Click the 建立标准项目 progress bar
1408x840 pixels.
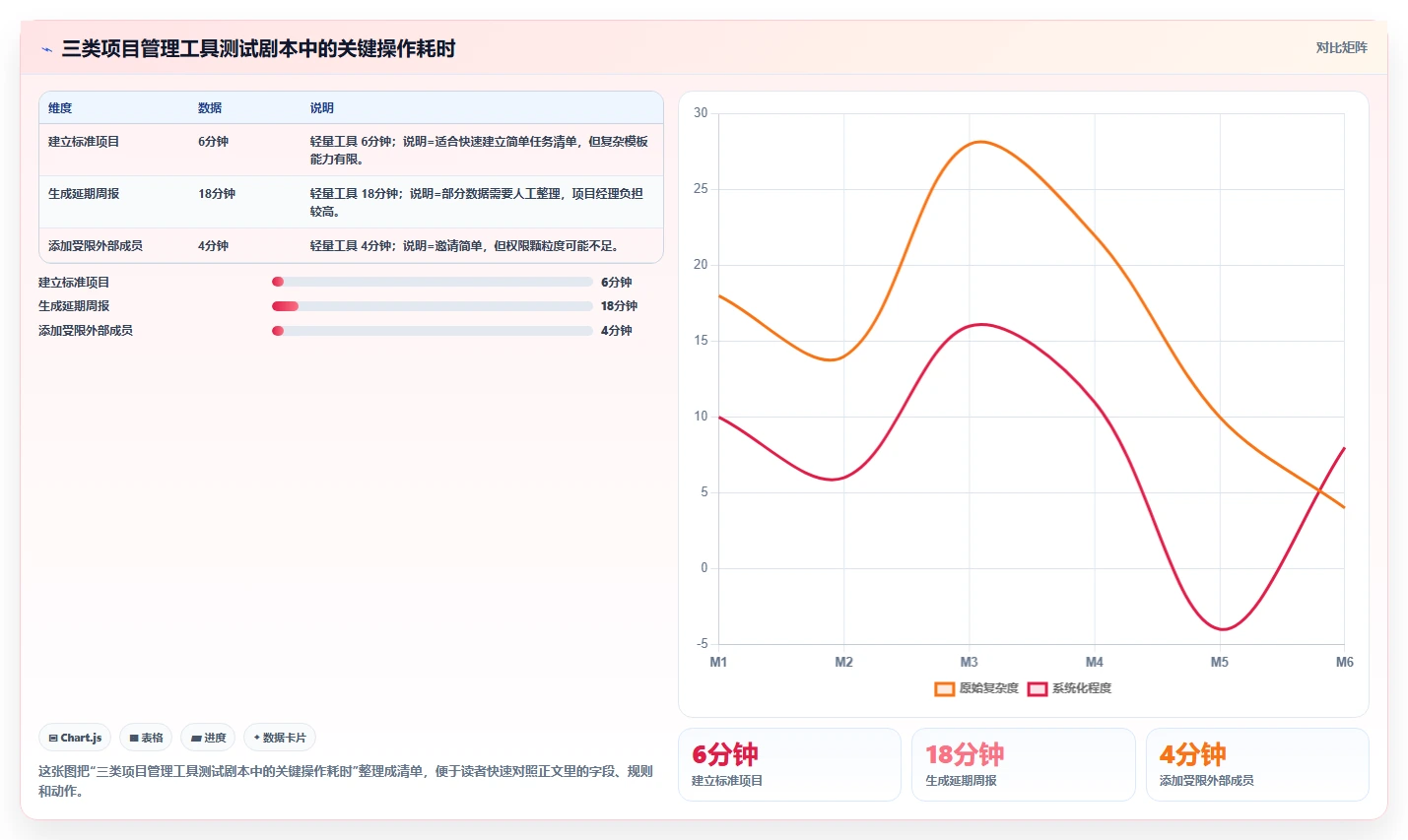pyautogui.click(x=433, y=282)
